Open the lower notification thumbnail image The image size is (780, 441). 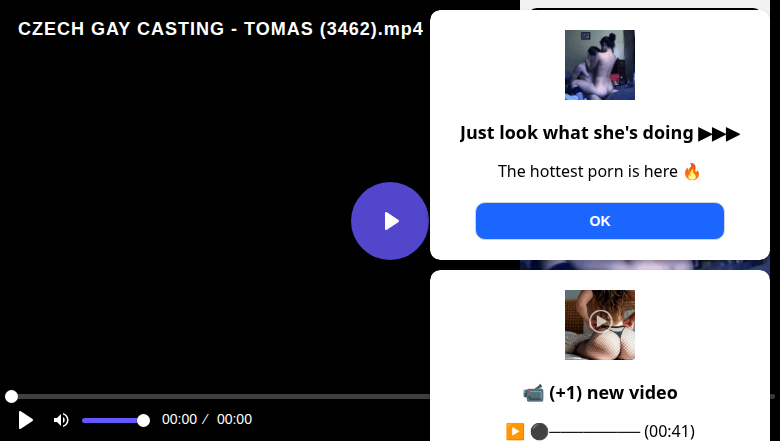[599, 325]
